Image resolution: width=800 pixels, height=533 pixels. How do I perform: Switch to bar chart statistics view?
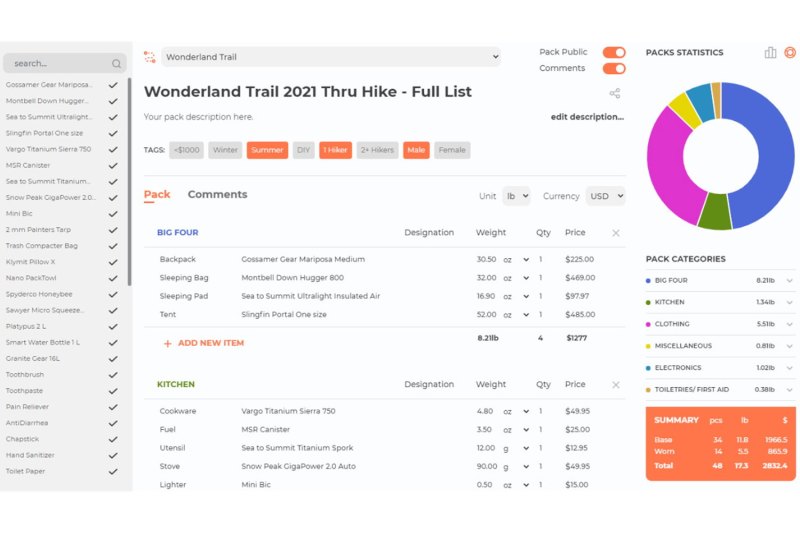pyautogui.click(x=770, y=53)
